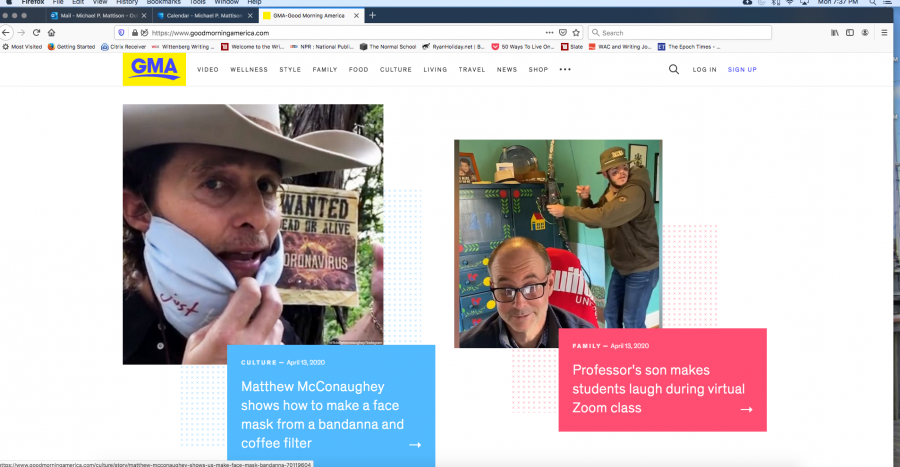Open the NPR : National Public bookmark
Screen dimensions: 900x467
(321, 47)
